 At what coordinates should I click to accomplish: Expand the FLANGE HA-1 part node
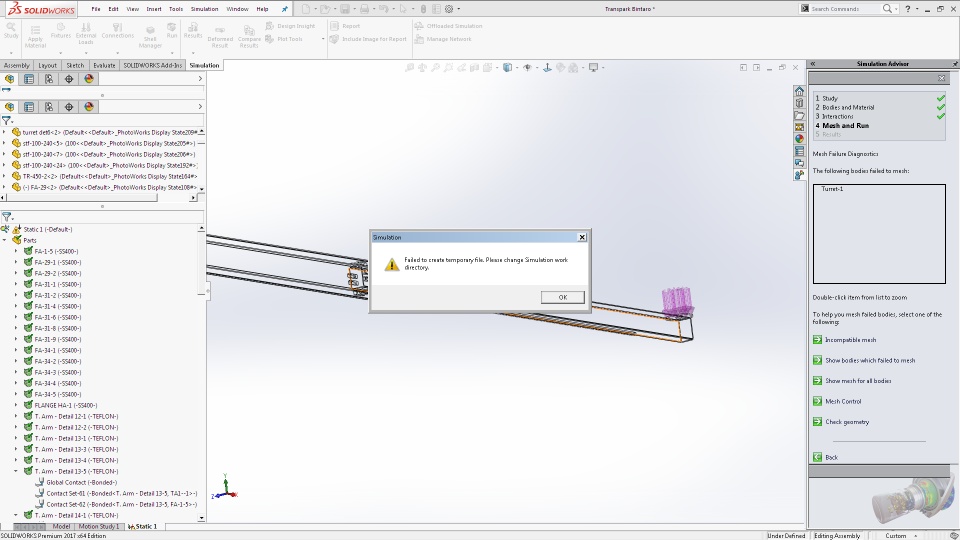16,405
